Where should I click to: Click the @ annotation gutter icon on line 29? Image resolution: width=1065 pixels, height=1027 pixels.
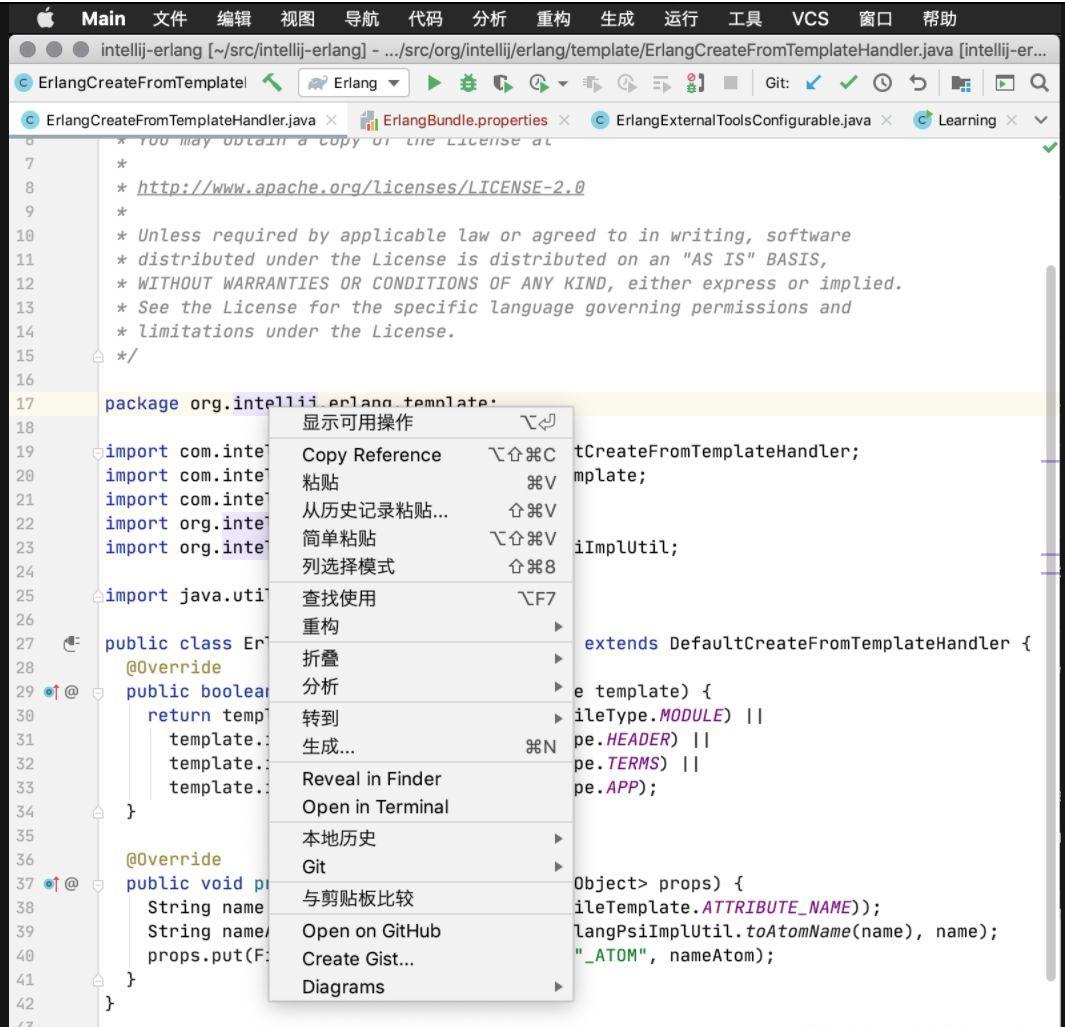point(71,691)
